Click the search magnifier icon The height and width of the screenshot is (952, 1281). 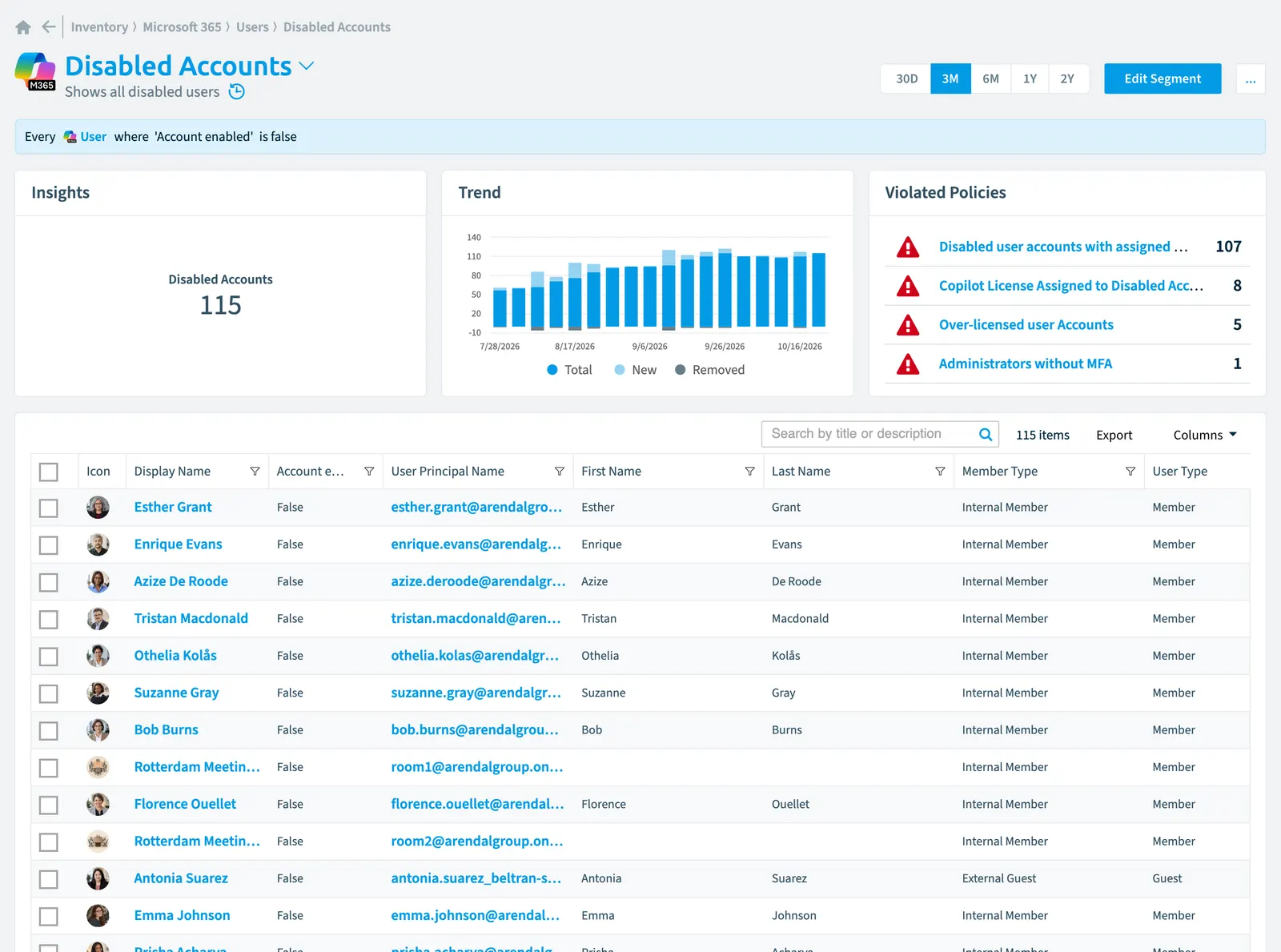pyautogui.click(x=986, y=434)
